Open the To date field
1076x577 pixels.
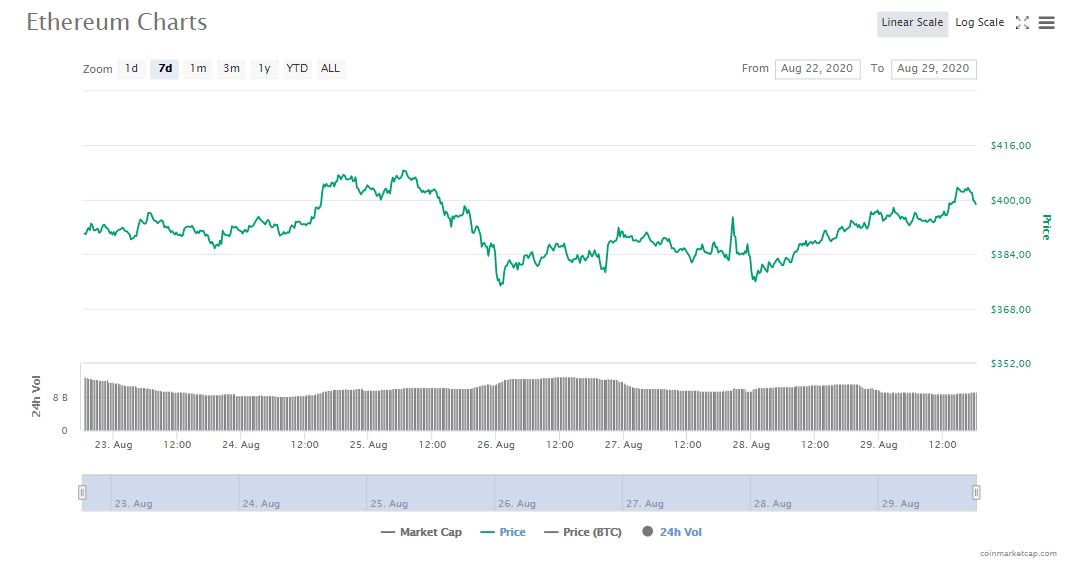(933, 69)
